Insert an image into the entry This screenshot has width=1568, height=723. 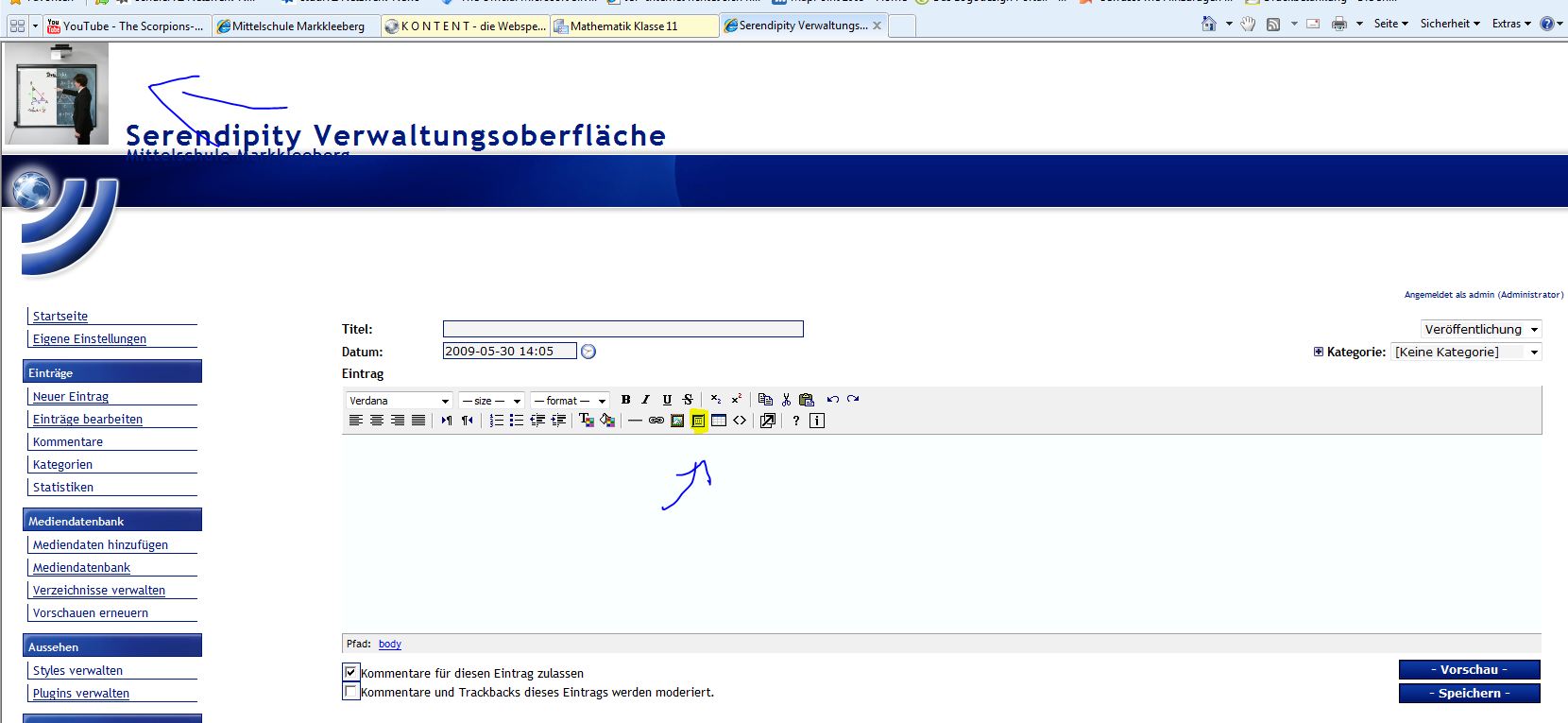click(x=677, y=421)
